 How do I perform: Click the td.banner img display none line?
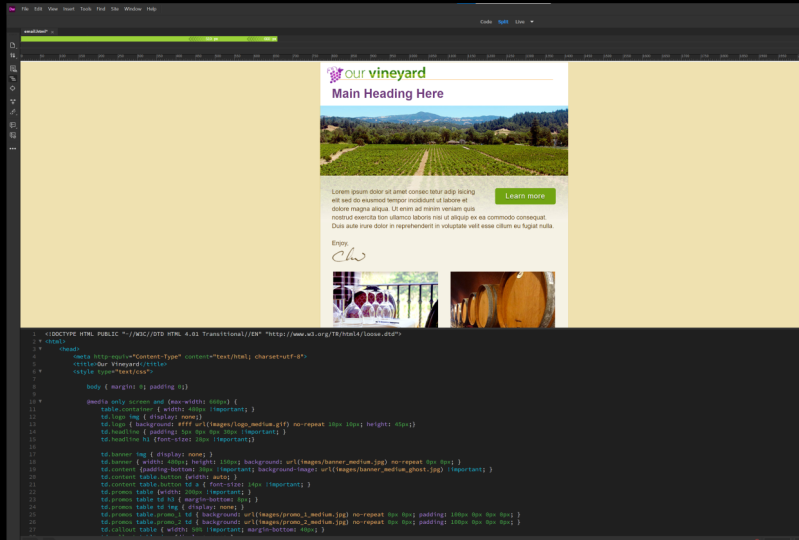[156, 454]
